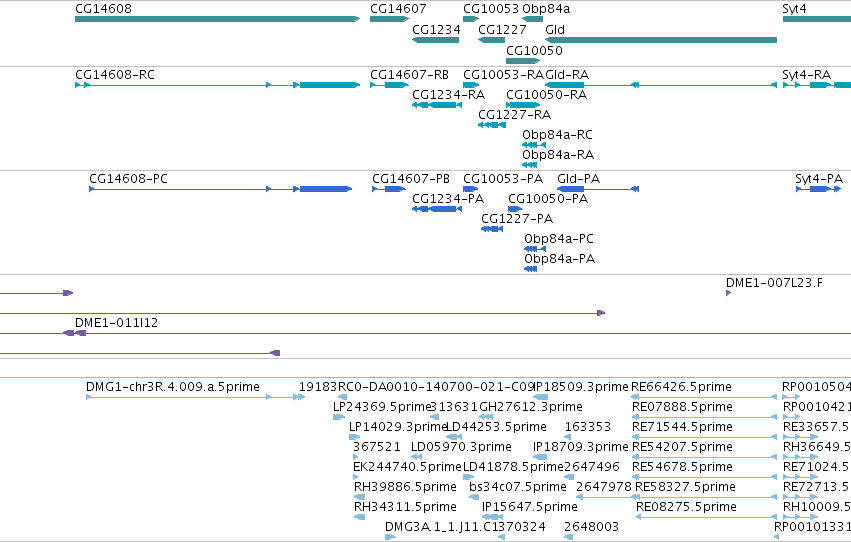The image size is (851, 542).
Task: Click the RE66426.5prime EST label
Action: [682, 387]
